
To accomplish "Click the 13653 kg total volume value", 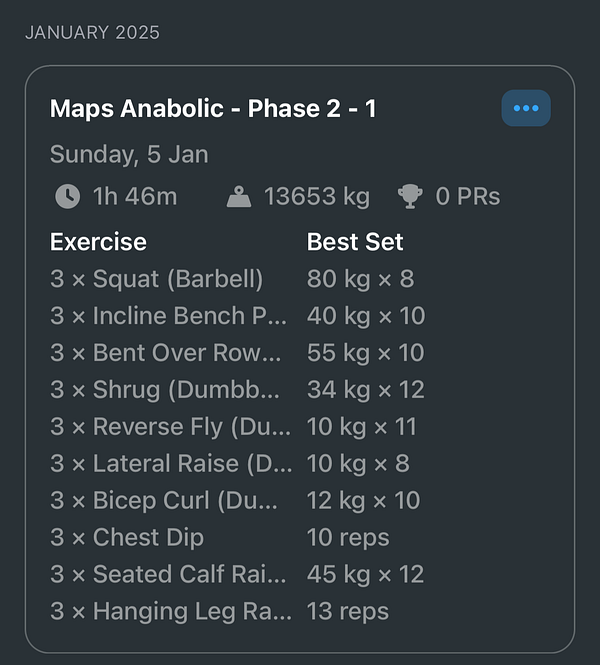I will (316, 197).
